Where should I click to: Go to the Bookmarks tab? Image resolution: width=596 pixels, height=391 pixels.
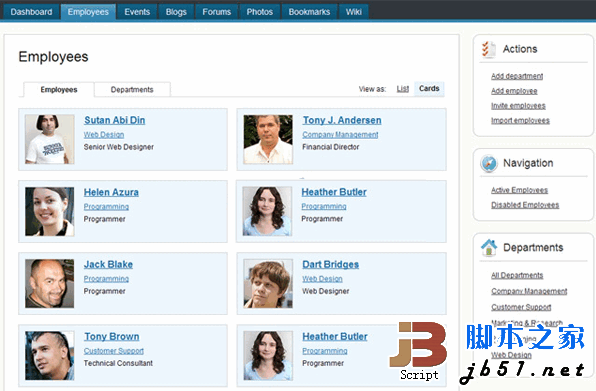click(309, 12)
